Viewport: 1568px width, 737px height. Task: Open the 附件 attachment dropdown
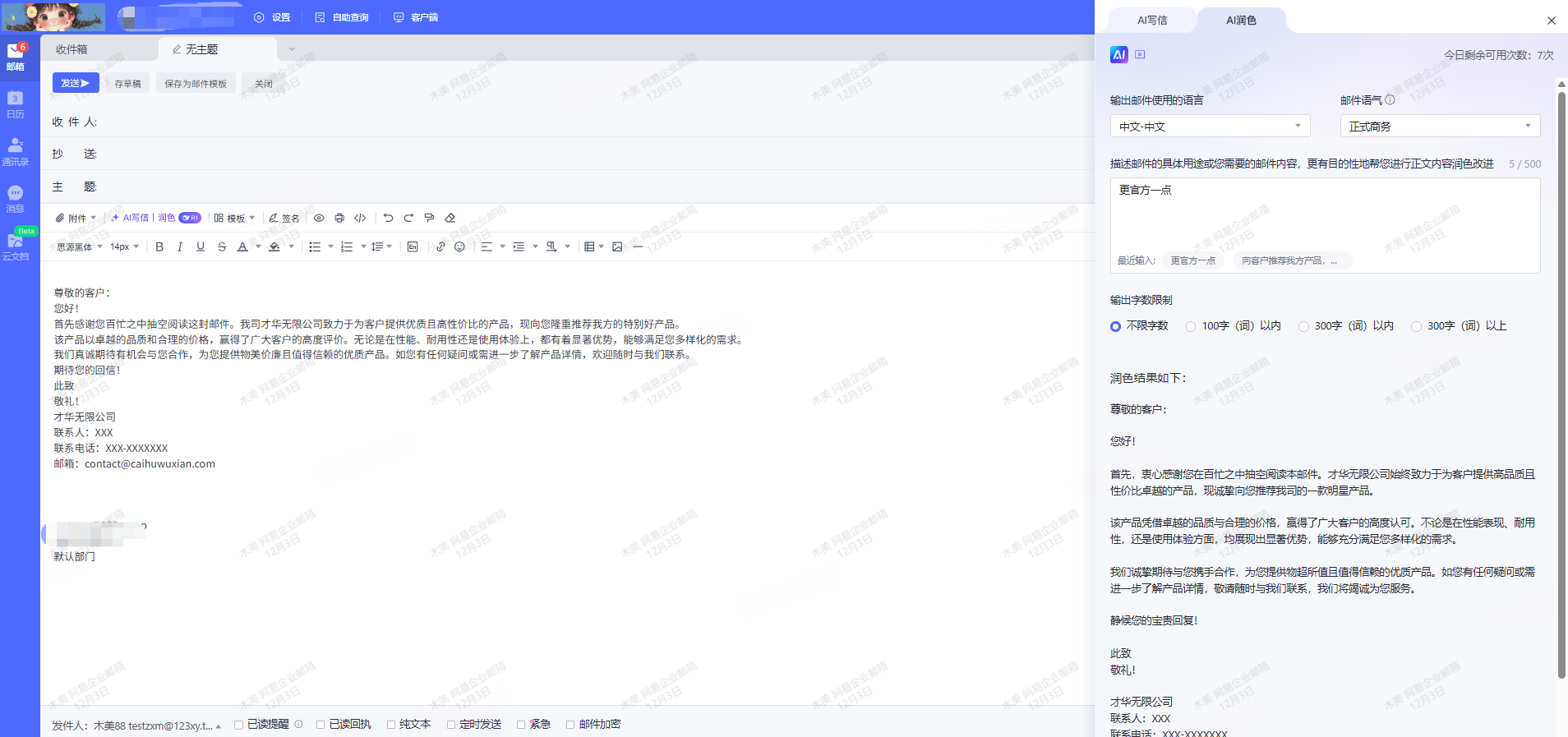tap(76, 218)
